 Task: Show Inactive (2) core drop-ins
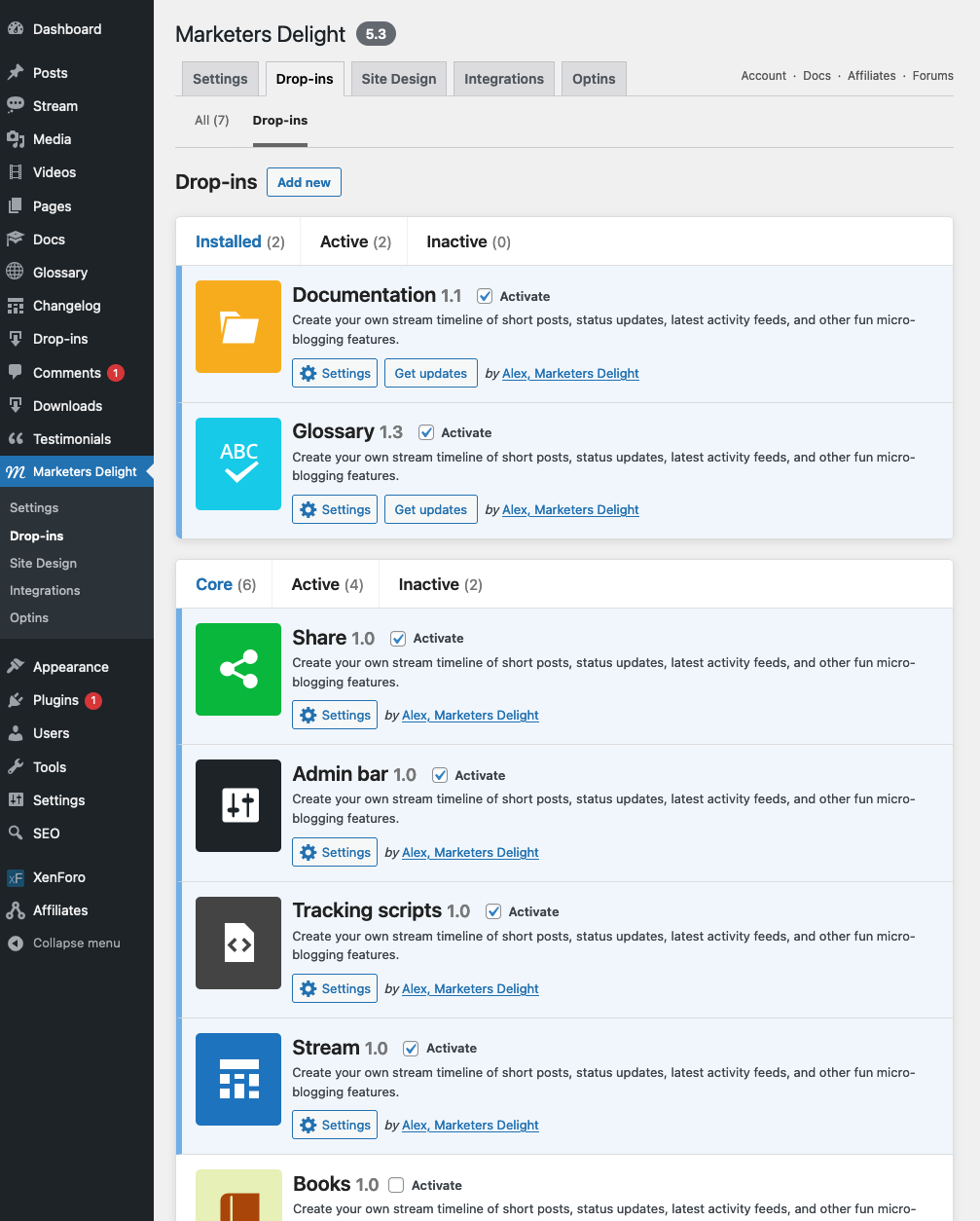coord(440,584)
